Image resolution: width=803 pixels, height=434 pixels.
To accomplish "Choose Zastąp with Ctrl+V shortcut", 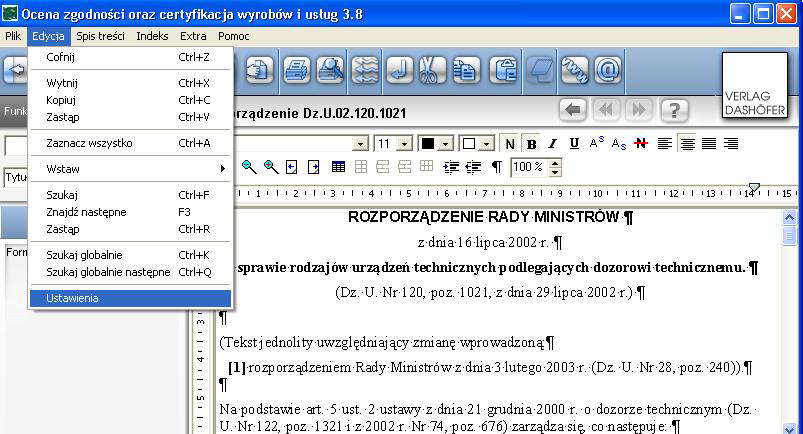I will pyautogui.click(x=130, y=117).
